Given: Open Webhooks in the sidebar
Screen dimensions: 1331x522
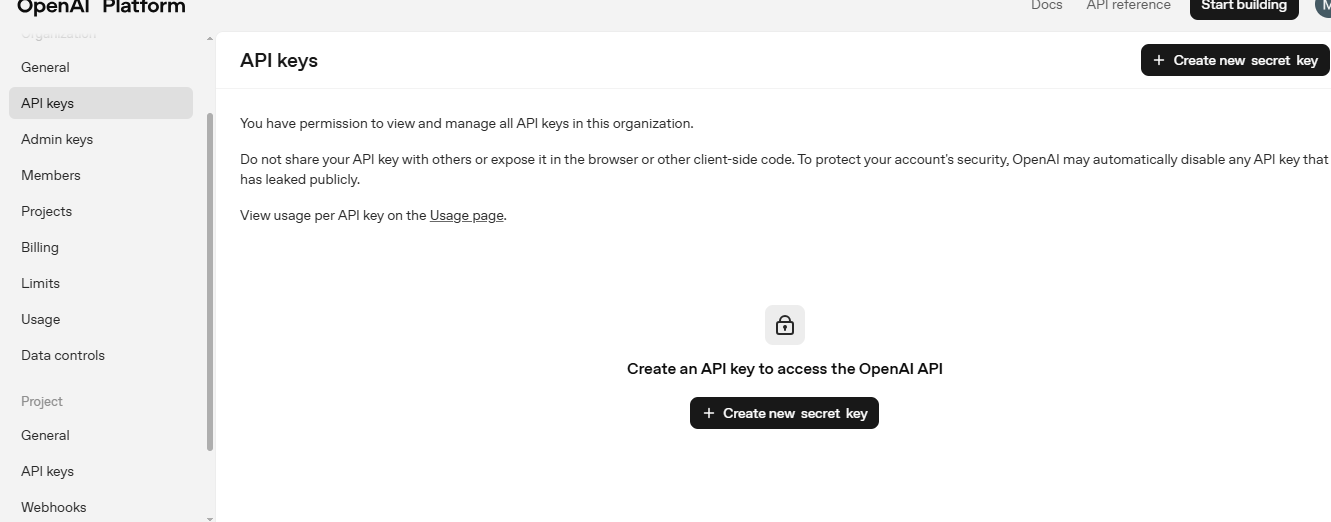Looking at the screenshot, I should point(100,507).
